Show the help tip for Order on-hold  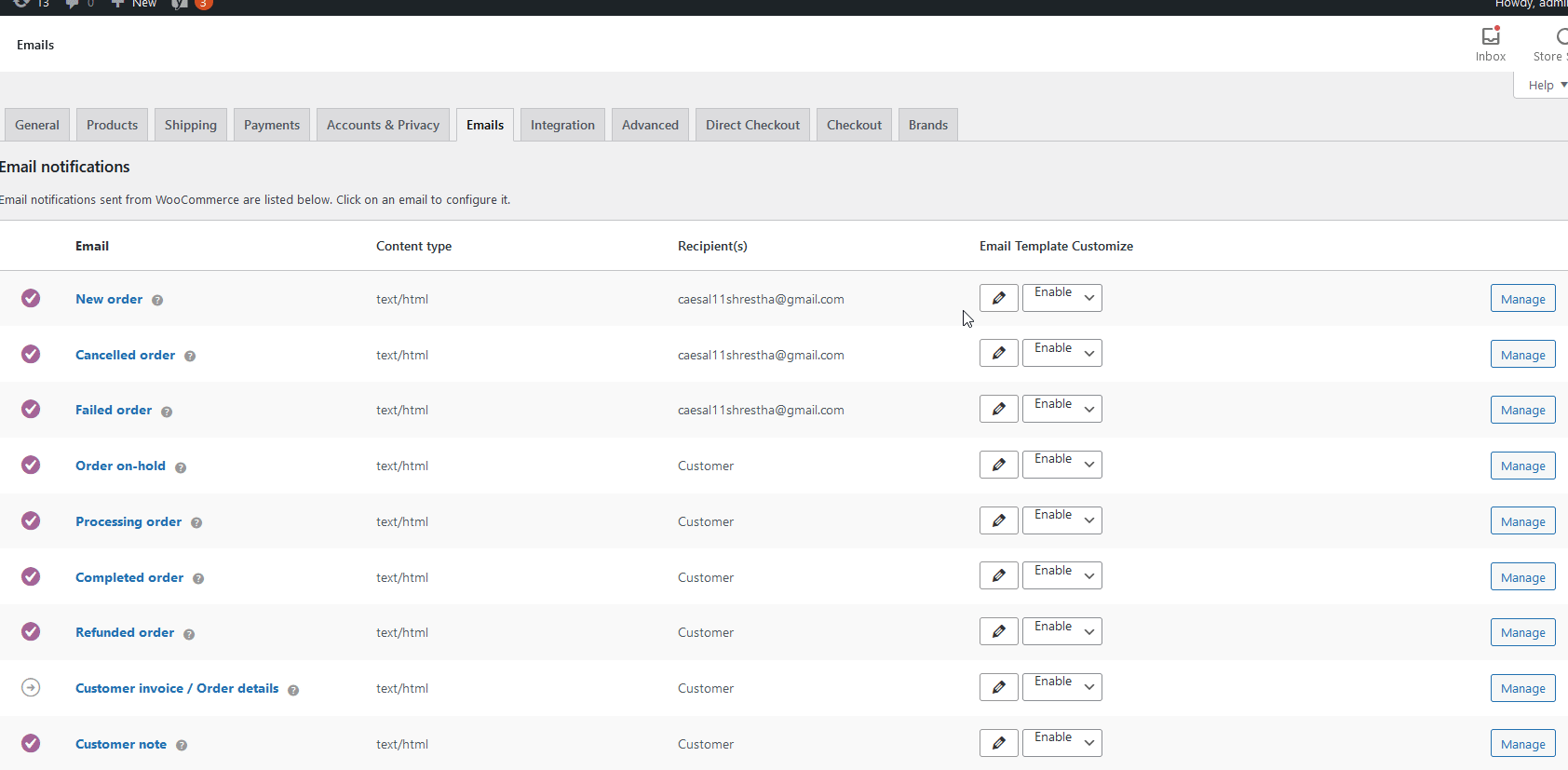[x=181, y=467]
